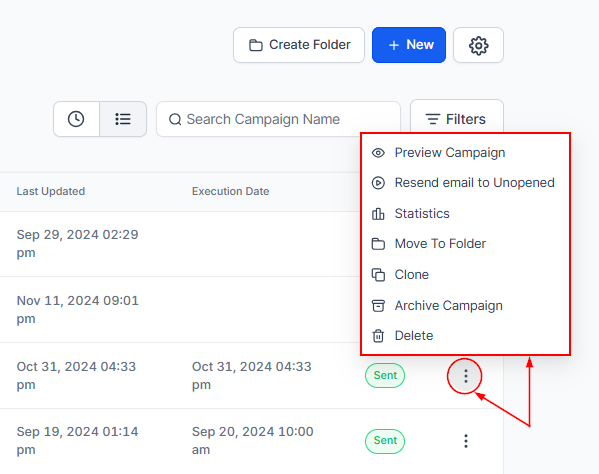Click the magnifier icon in search field
The height and width of the screenshot is (474, 599).
coord(175,120)
